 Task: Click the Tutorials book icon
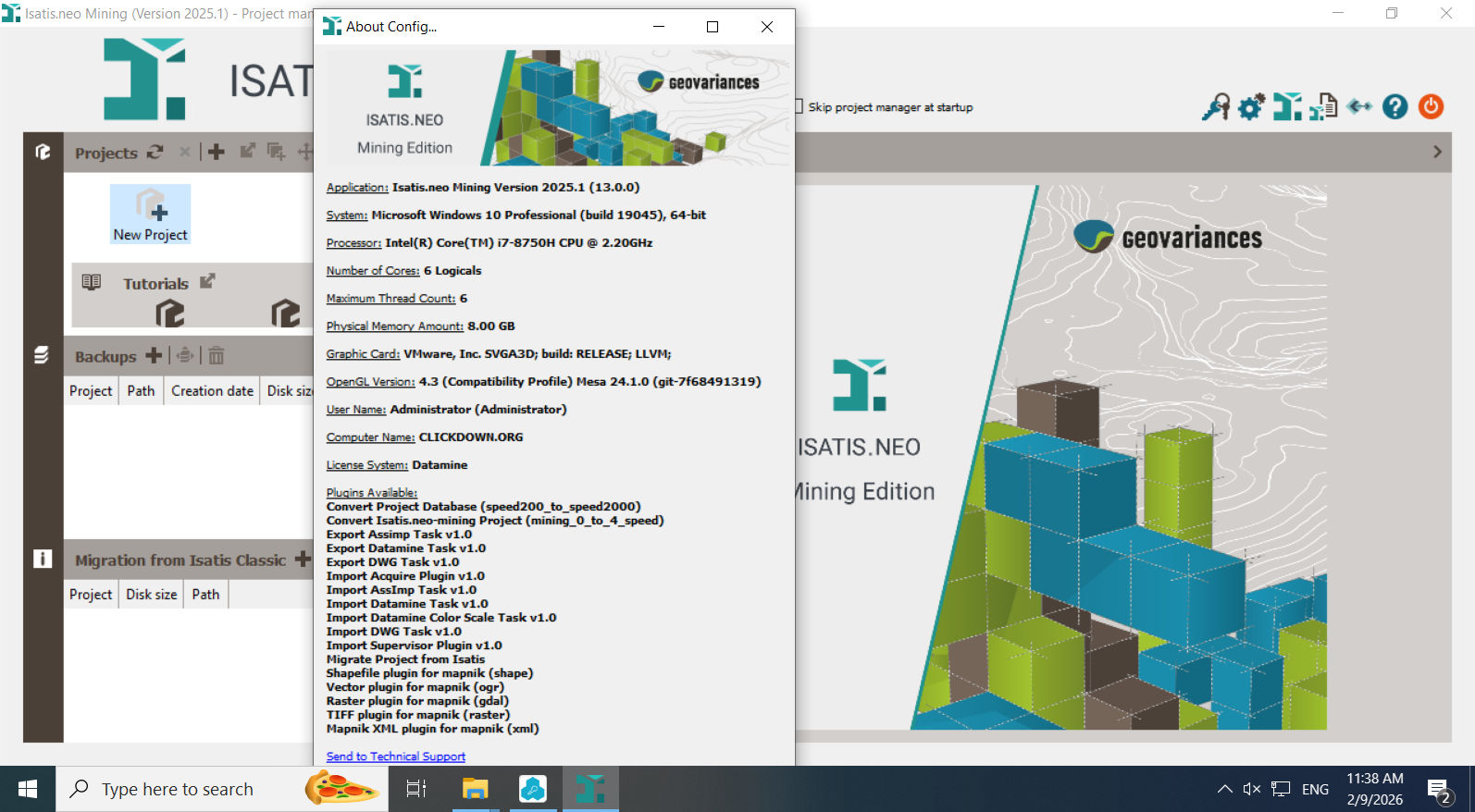(x=91, y=282)
